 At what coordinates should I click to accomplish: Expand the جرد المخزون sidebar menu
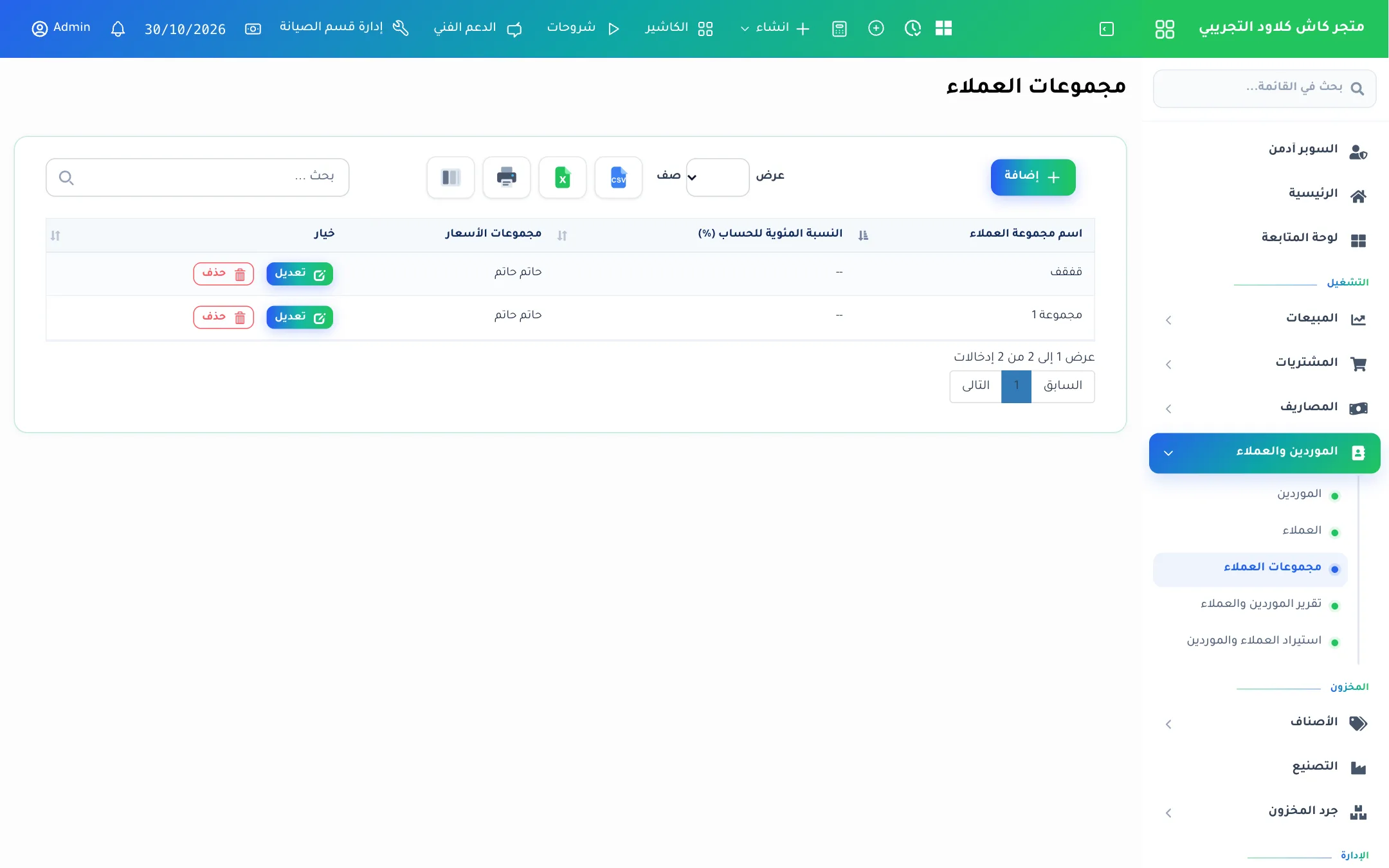pos(1264,811)
